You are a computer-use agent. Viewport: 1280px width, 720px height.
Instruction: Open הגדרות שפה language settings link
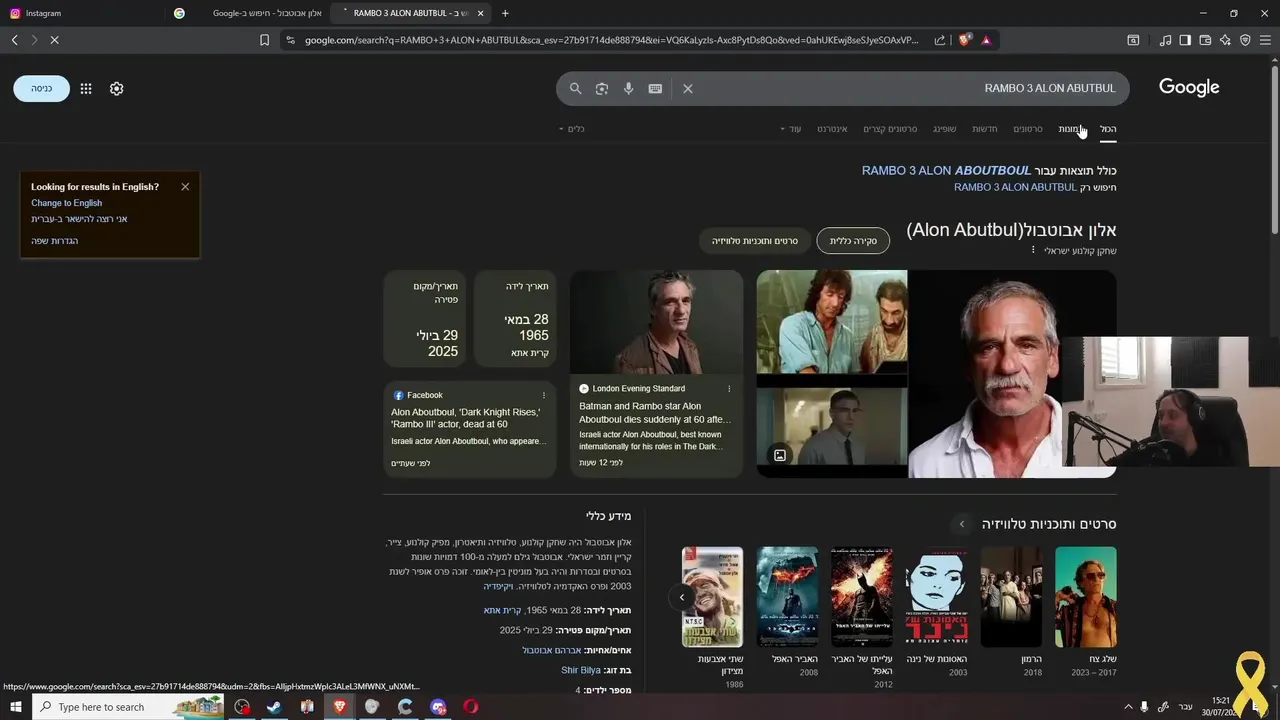click(54, 241)
